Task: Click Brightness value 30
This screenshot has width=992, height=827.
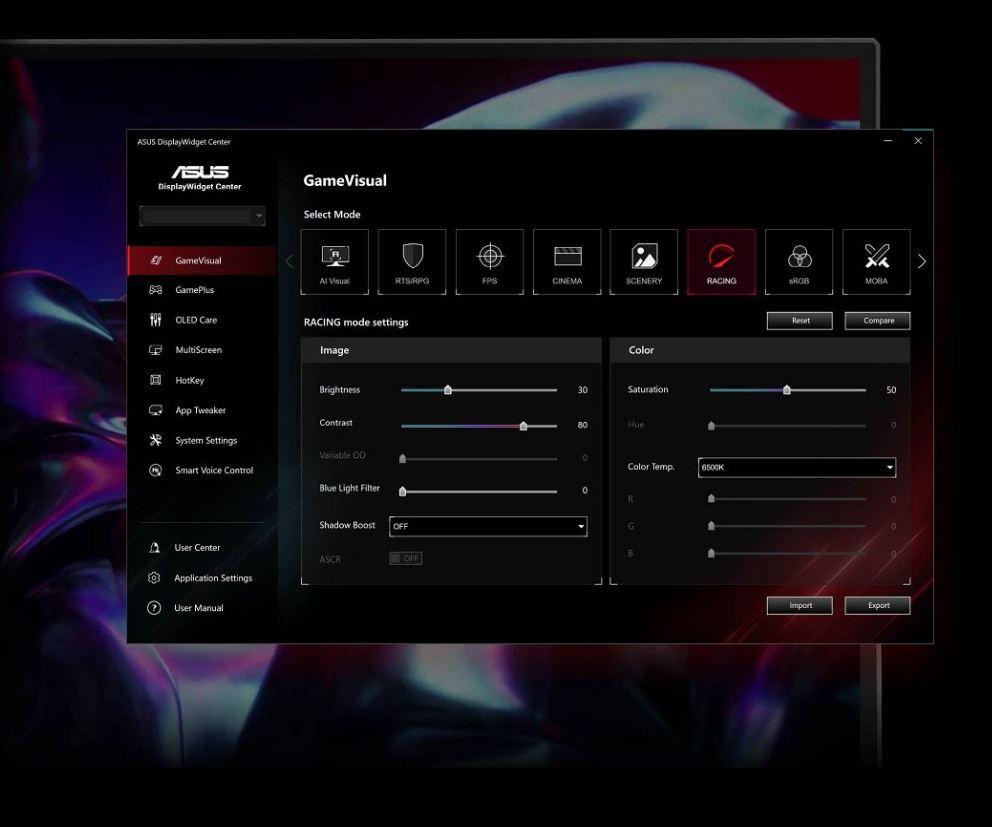Action: click(x=583, y=390)
